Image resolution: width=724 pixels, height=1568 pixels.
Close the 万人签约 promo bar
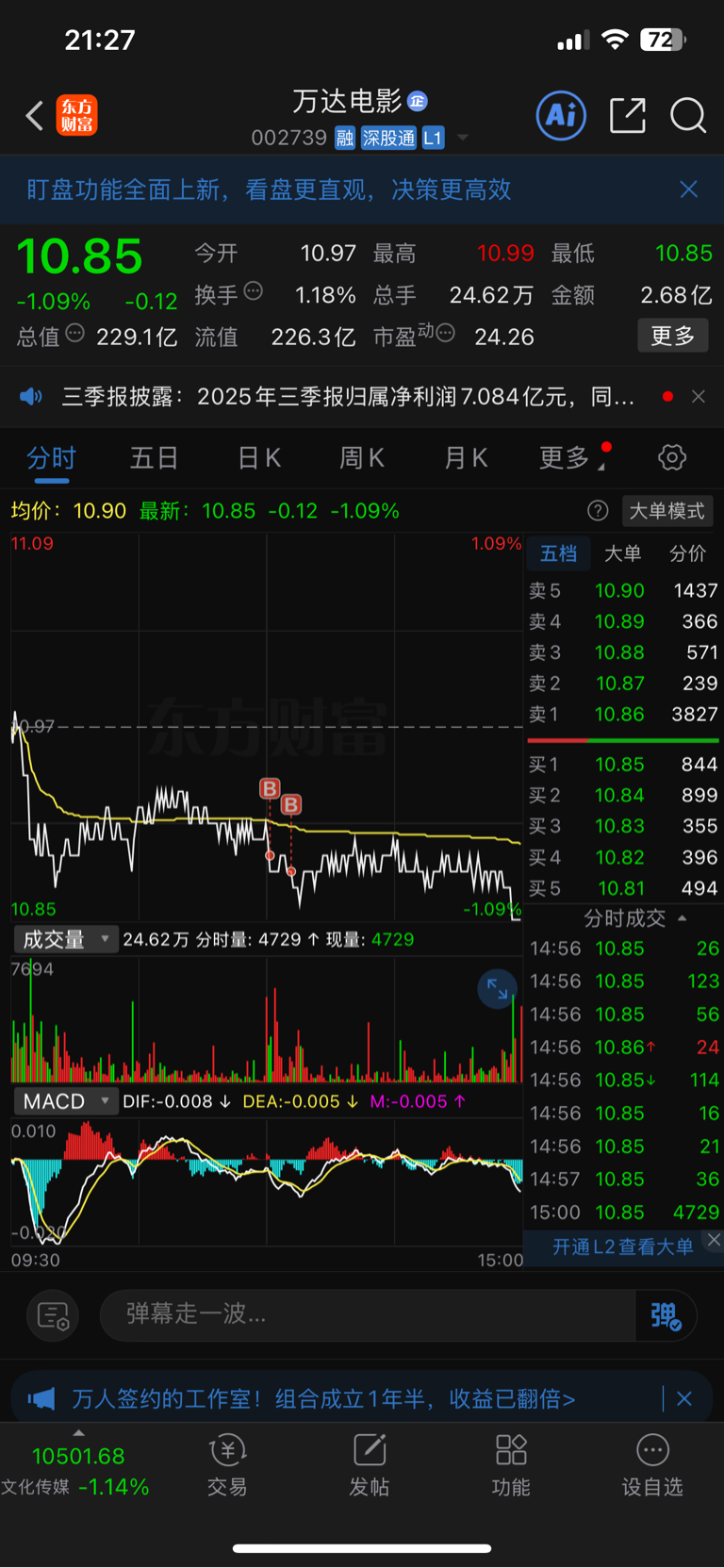(x=684, y=1398)
